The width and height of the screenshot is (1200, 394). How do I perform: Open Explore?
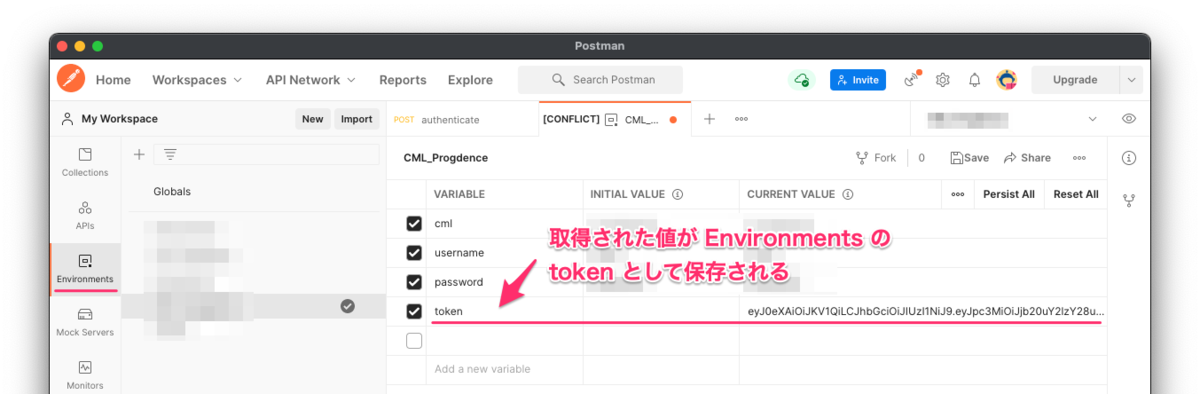coord(470,80)
